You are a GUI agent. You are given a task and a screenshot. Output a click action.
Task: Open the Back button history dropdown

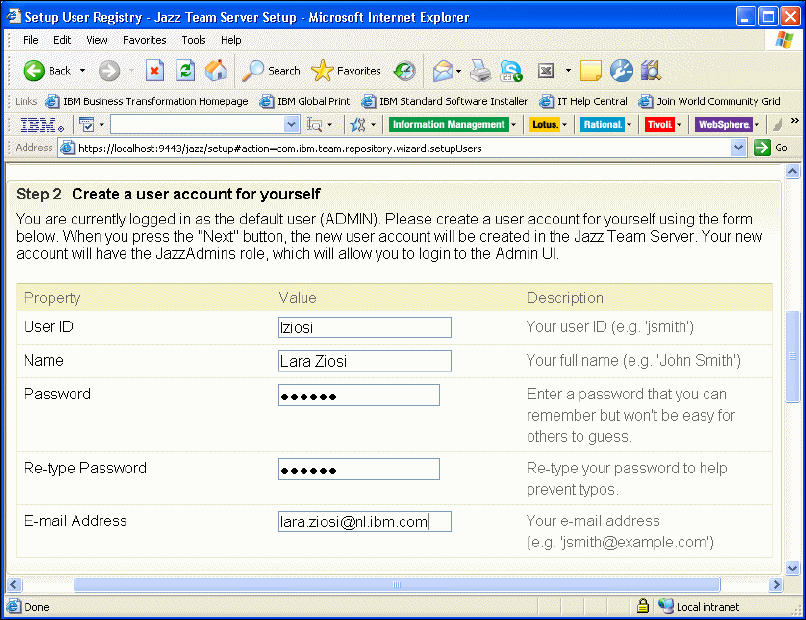click(x=82, y=71)
